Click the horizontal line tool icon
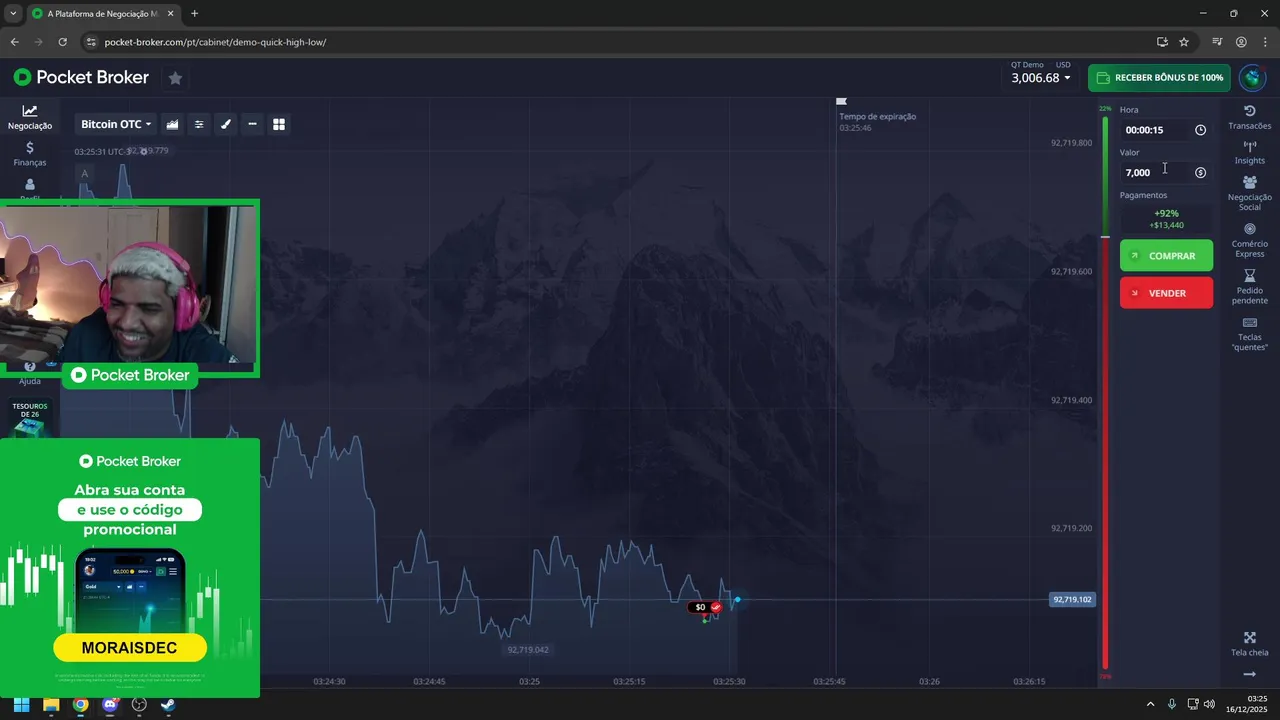This screenshot has height=720, width=1280. tap(252, 124)
